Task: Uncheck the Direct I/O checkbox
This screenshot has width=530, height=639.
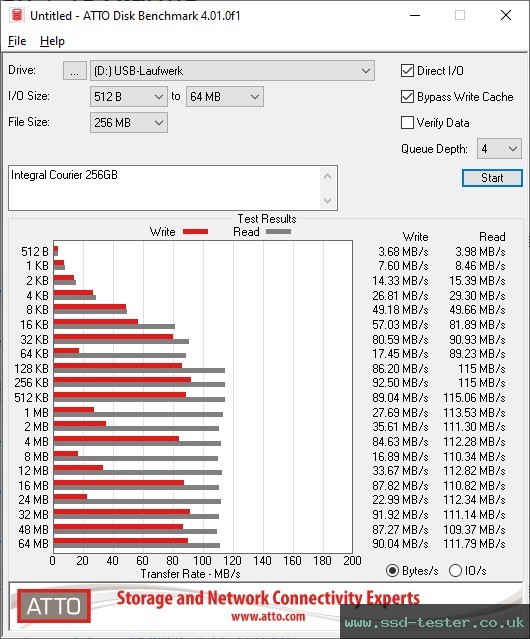Action: pos(407,71)
